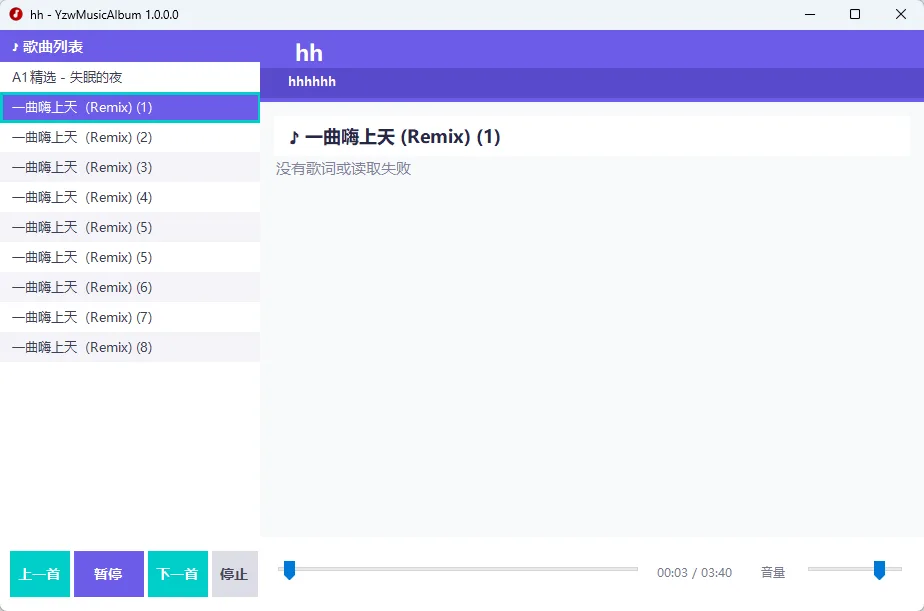Click the playback progress slider handle

tap(289, 570)
